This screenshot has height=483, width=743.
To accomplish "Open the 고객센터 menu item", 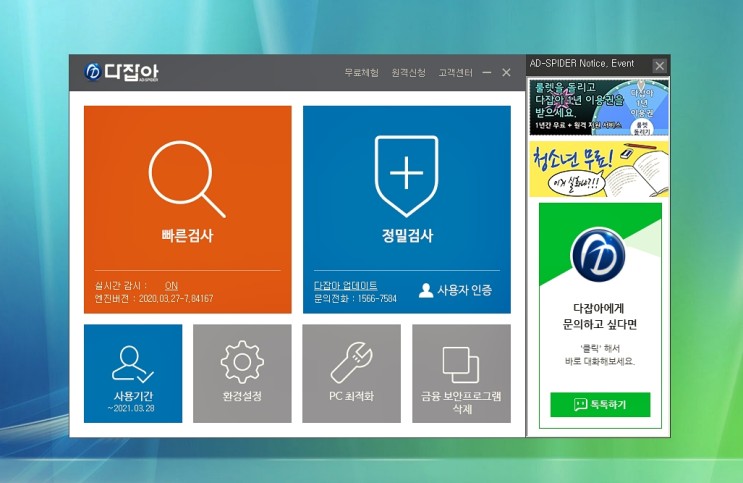I will coord(455,73).
